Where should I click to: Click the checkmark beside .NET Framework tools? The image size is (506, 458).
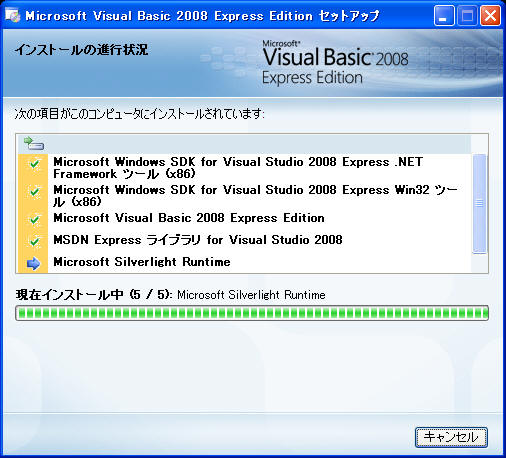point(34,164)
